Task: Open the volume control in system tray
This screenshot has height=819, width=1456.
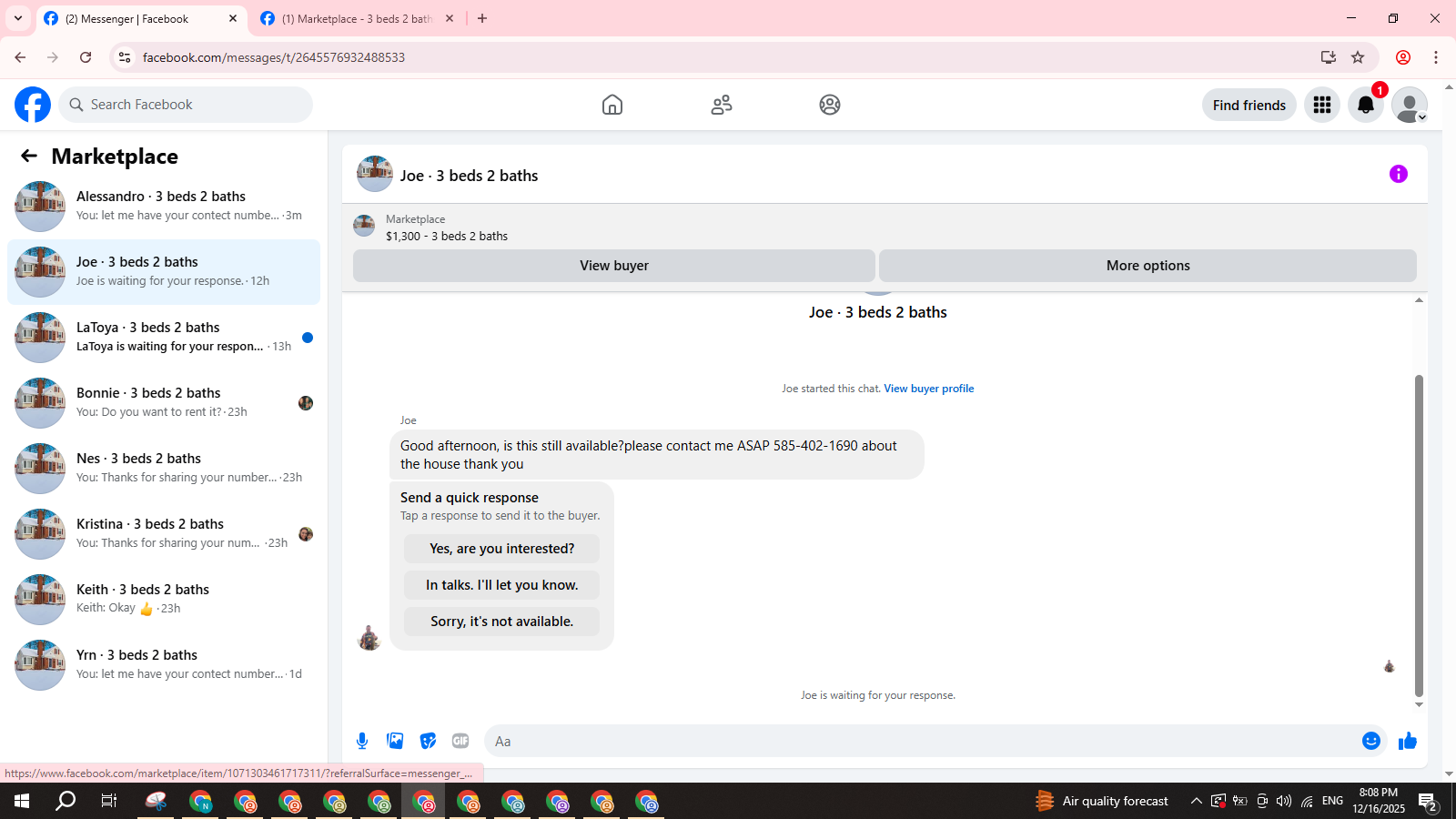Action: tap(1284, 801)
